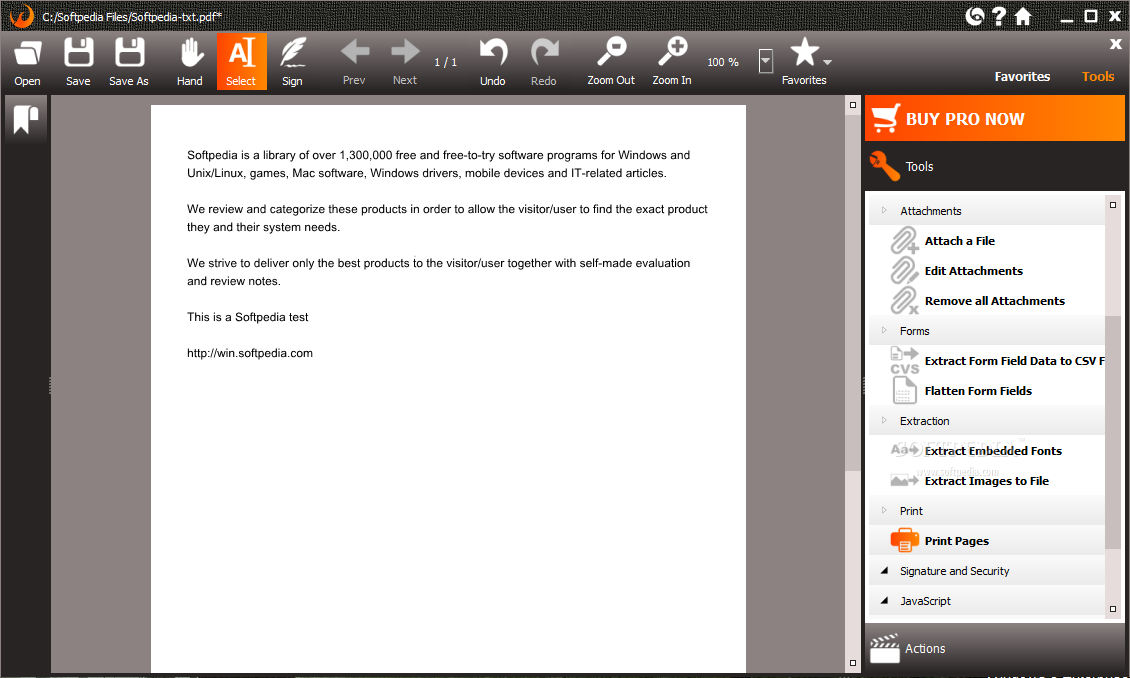Click the Flatten Form Fields page icon
The image size is (1130, 678).
pyautogui.click(x=904, y=391)
